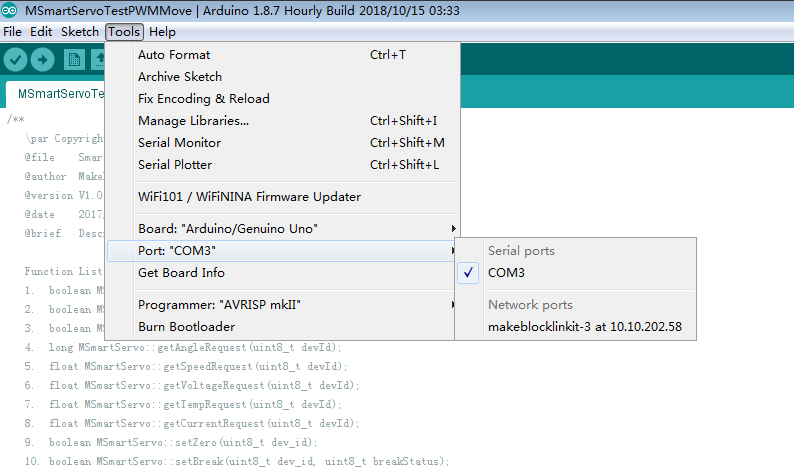Click the New sketch document icon
The image size is (794, 474).
coord(74,60)
